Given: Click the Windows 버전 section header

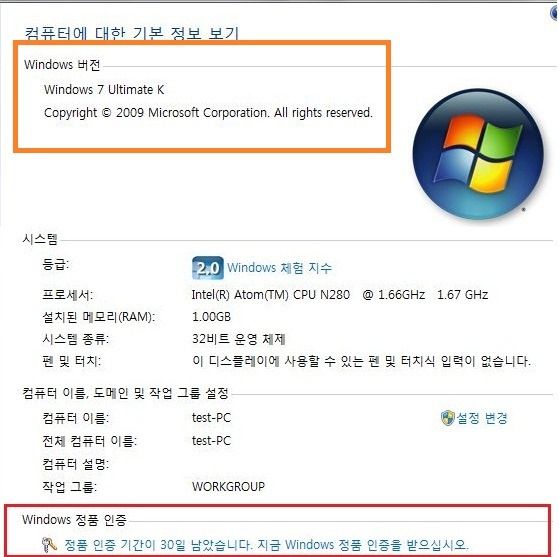Looking at the screenshot, I should (x=62, y=65).
